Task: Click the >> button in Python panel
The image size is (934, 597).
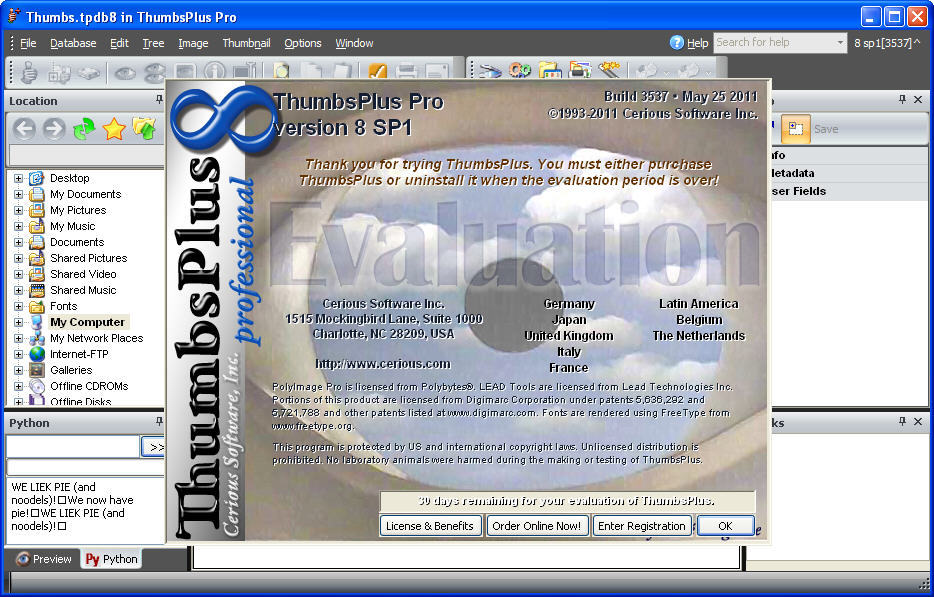Action: click(x=154, y=447)
